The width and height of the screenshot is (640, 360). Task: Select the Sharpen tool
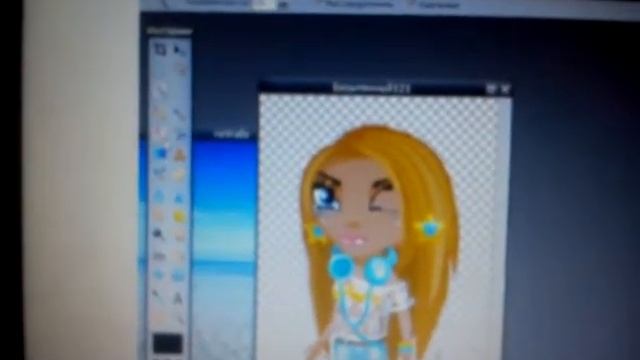(x=179, y=197)
